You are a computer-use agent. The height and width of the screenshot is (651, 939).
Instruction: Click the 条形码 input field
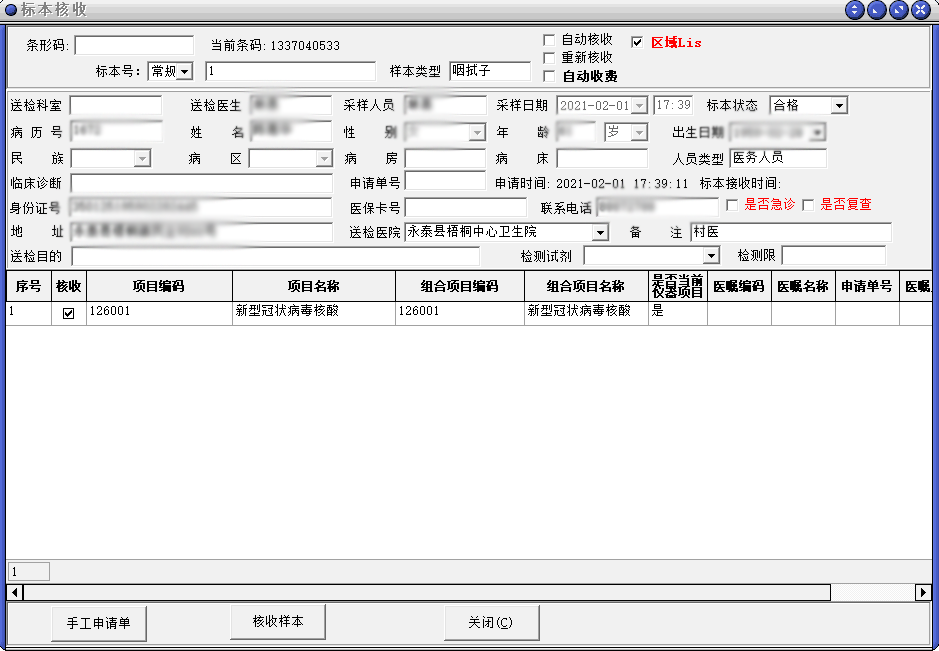click(x=134, y=46)
